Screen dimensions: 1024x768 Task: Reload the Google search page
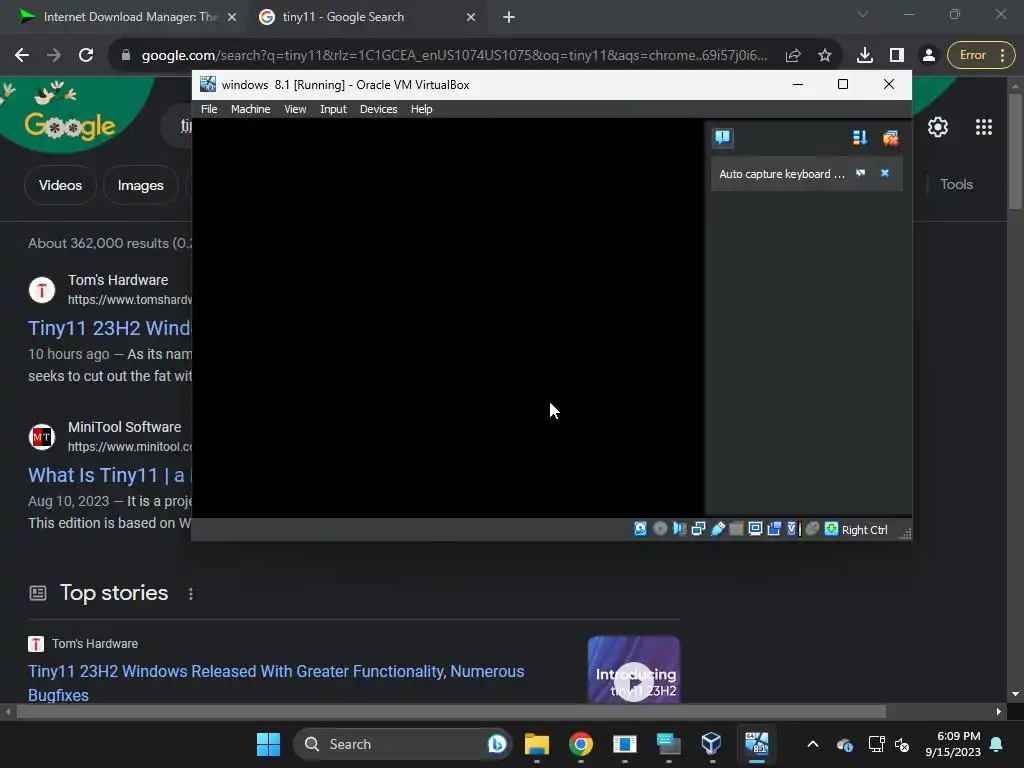tap(86, 56)
